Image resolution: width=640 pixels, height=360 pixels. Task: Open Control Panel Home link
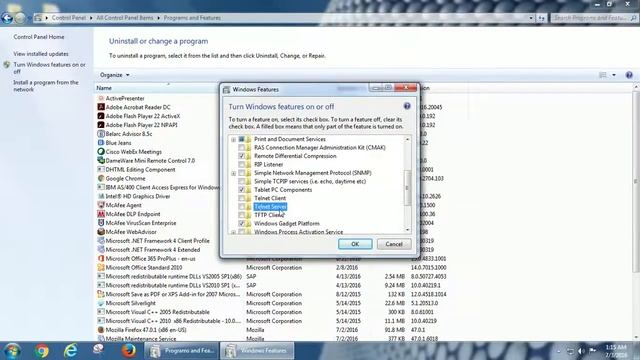(x=39, y=37)
